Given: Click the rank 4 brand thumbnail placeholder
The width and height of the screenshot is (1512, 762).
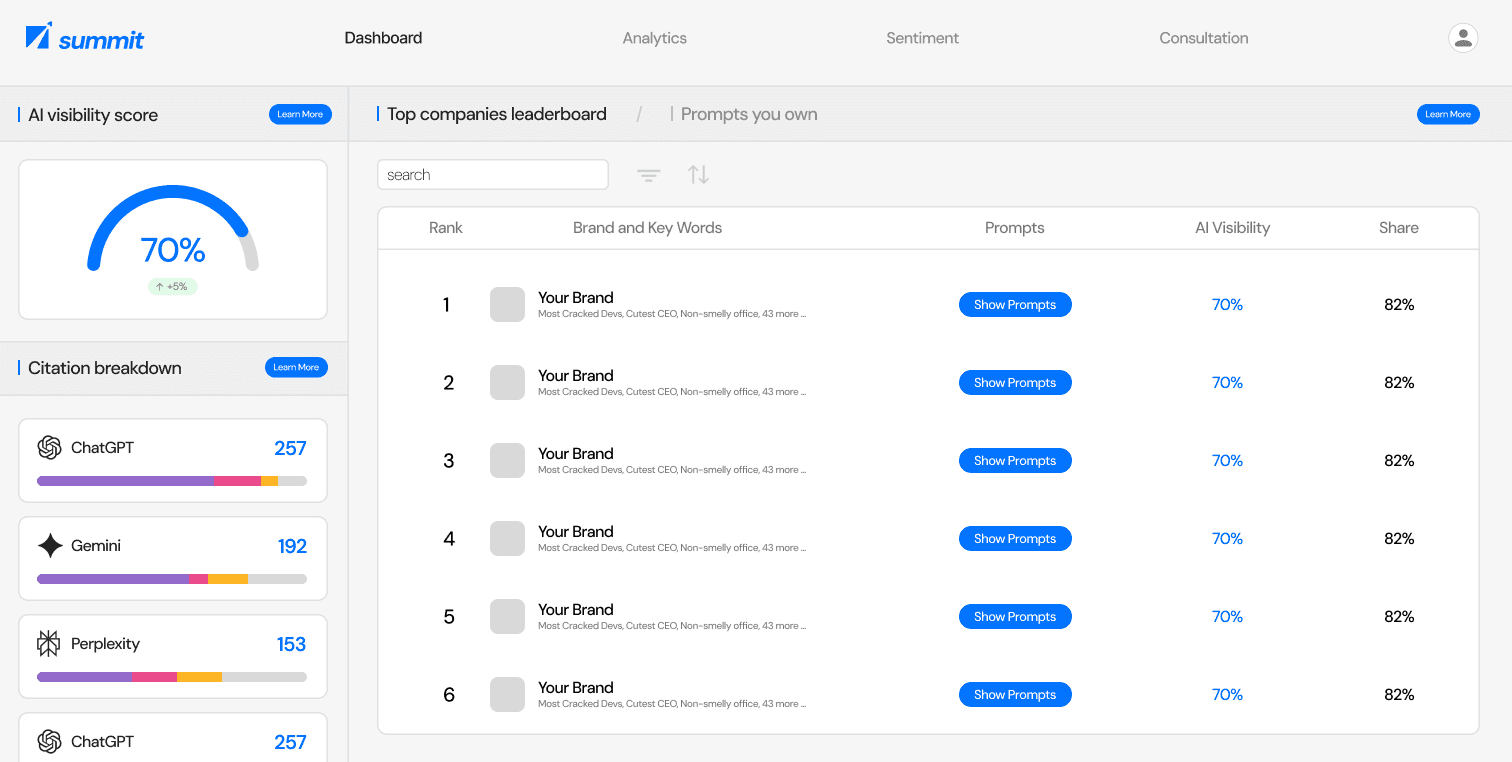Looking at the screenshot, I should coord(507,538).
